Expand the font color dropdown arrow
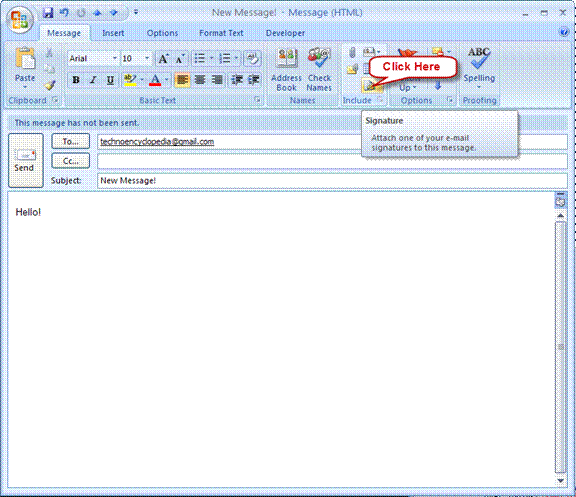 pyautogui.click(x=166, y=80)
